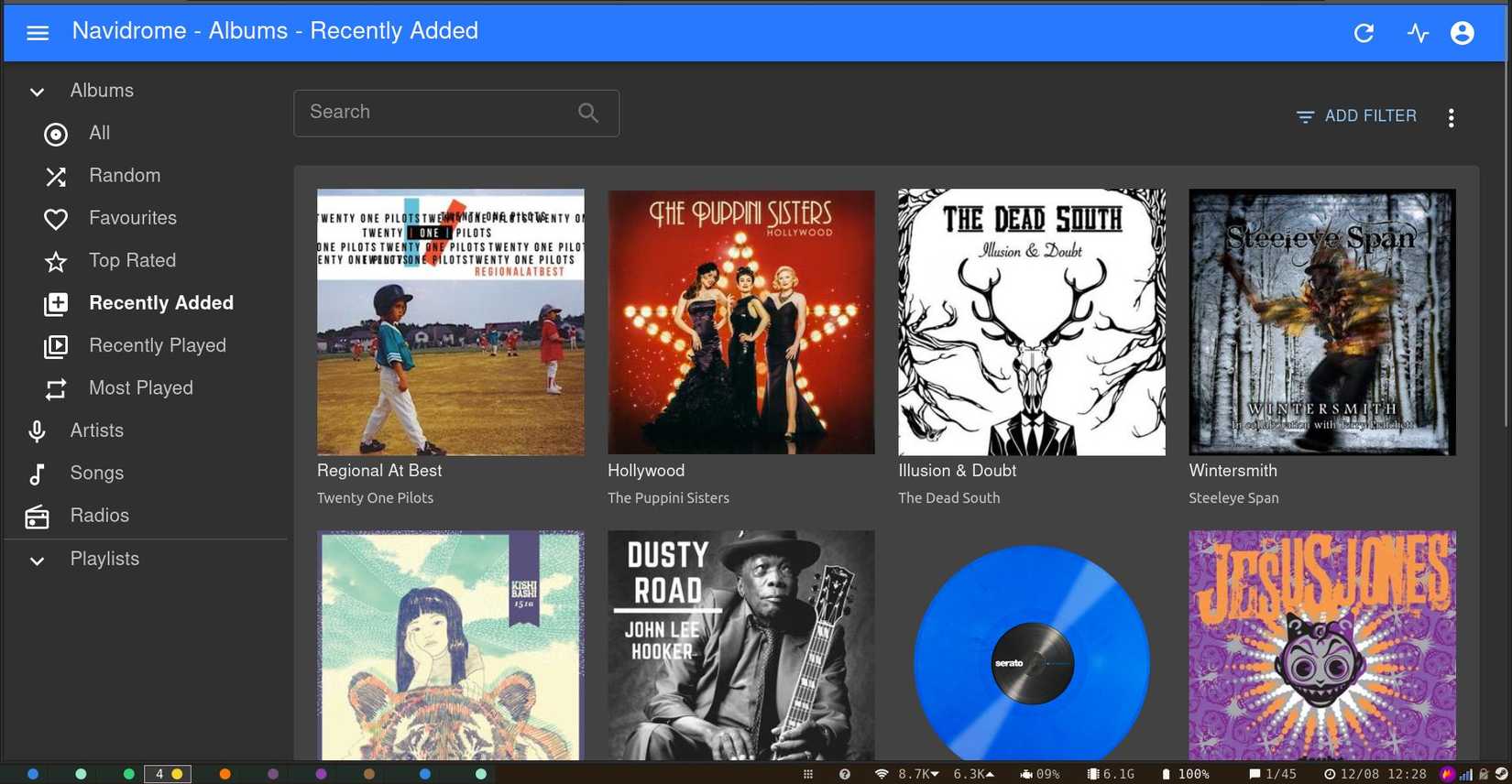
Task: Click the Radios icon
Action: click(37, 517)
